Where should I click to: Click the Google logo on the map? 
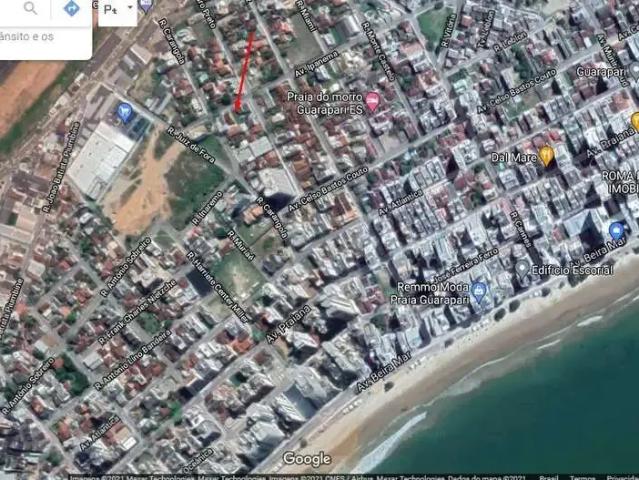coord(307,459)
